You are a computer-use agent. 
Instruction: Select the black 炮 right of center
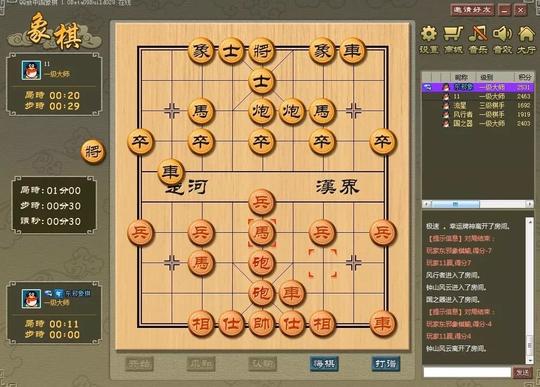tap(292, 111)
